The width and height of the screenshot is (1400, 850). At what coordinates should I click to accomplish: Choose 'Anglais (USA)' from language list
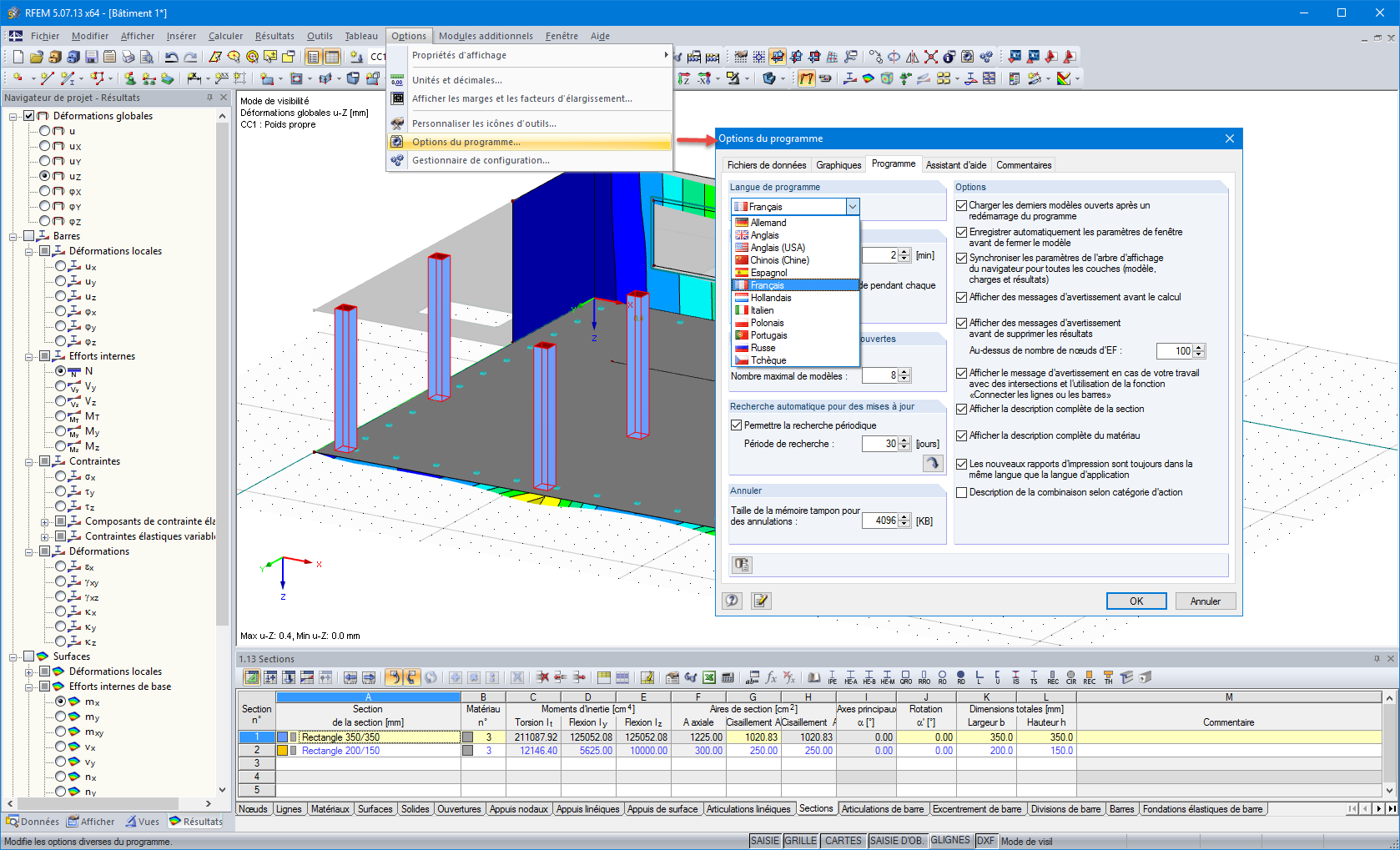tap(796, 248)
